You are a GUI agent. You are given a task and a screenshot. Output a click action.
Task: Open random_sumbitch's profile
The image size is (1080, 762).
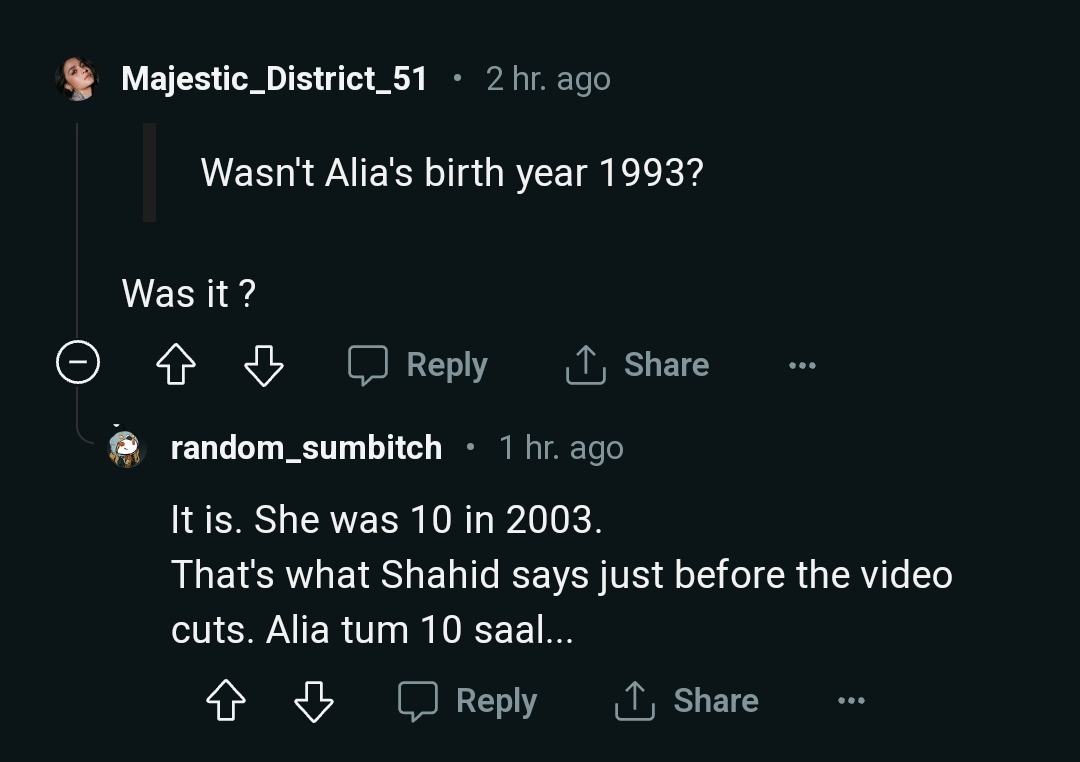coord(307,448)
